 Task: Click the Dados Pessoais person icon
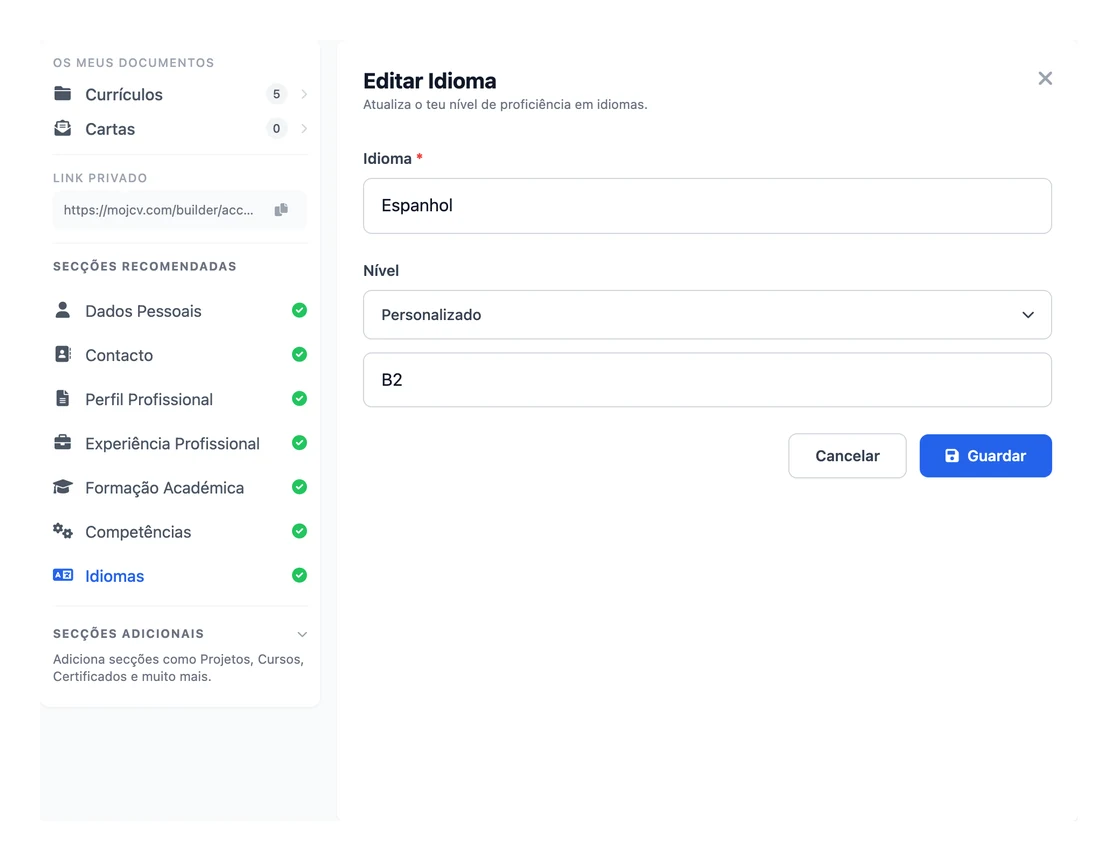coord(63,310)
